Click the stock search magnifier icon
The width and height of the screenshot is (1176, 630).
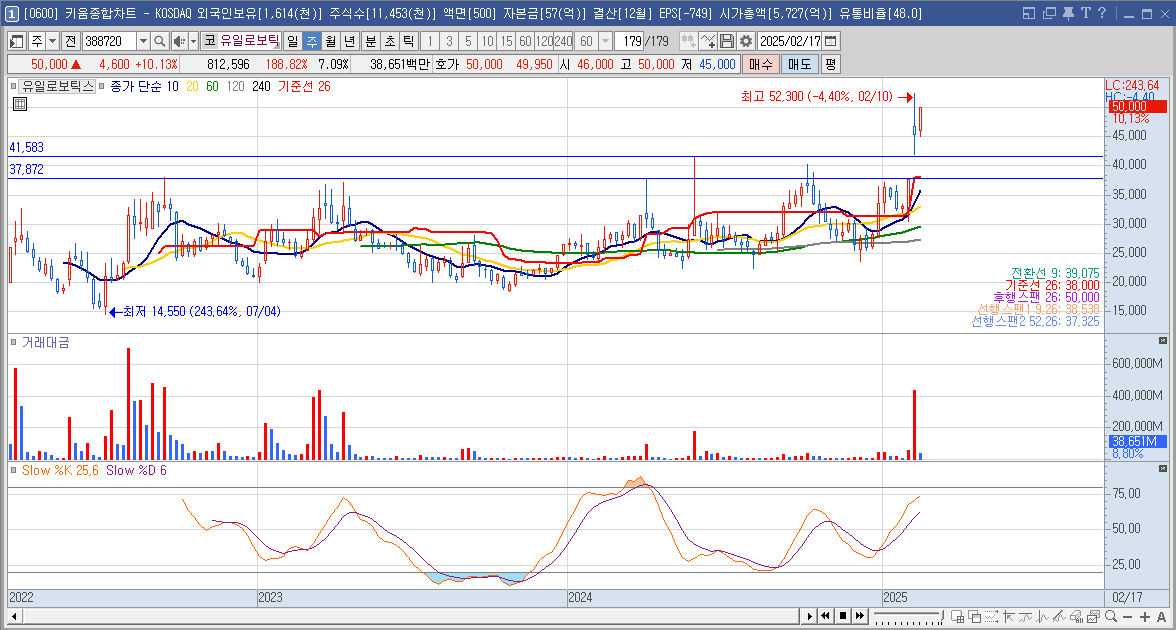160,40
